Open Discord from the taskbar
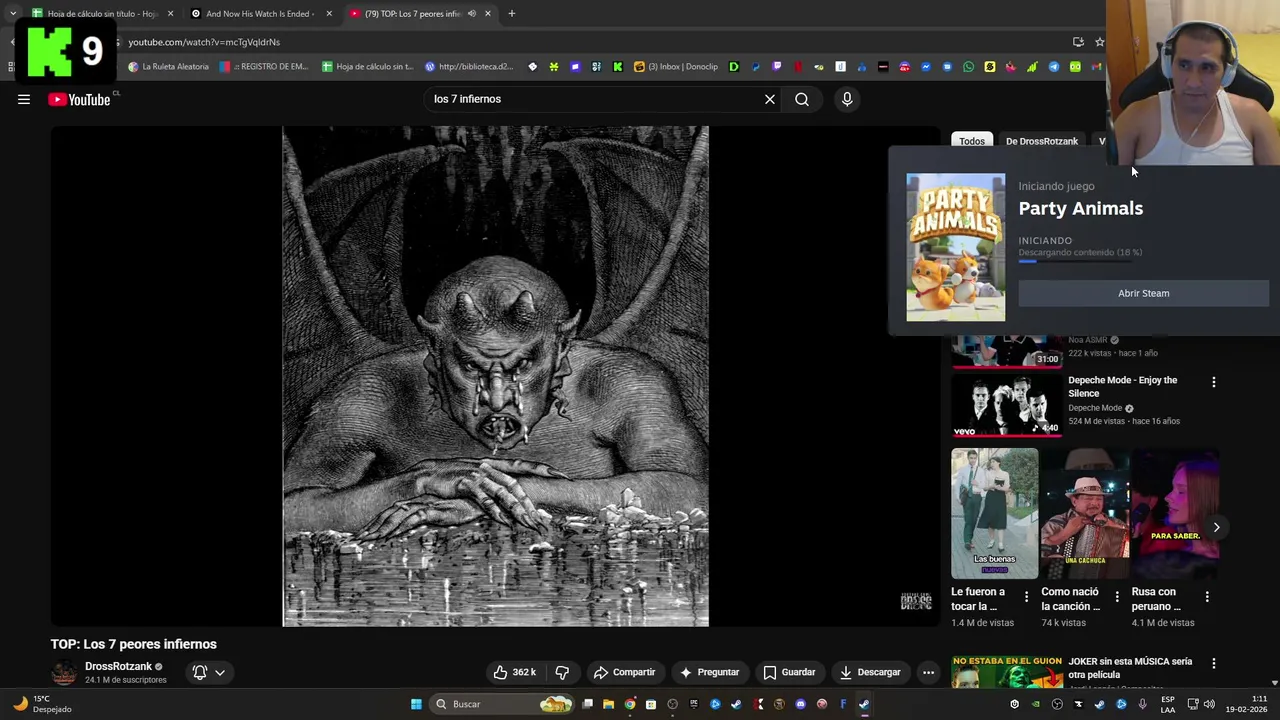The image size is (1280, 720). click(800, 704)
